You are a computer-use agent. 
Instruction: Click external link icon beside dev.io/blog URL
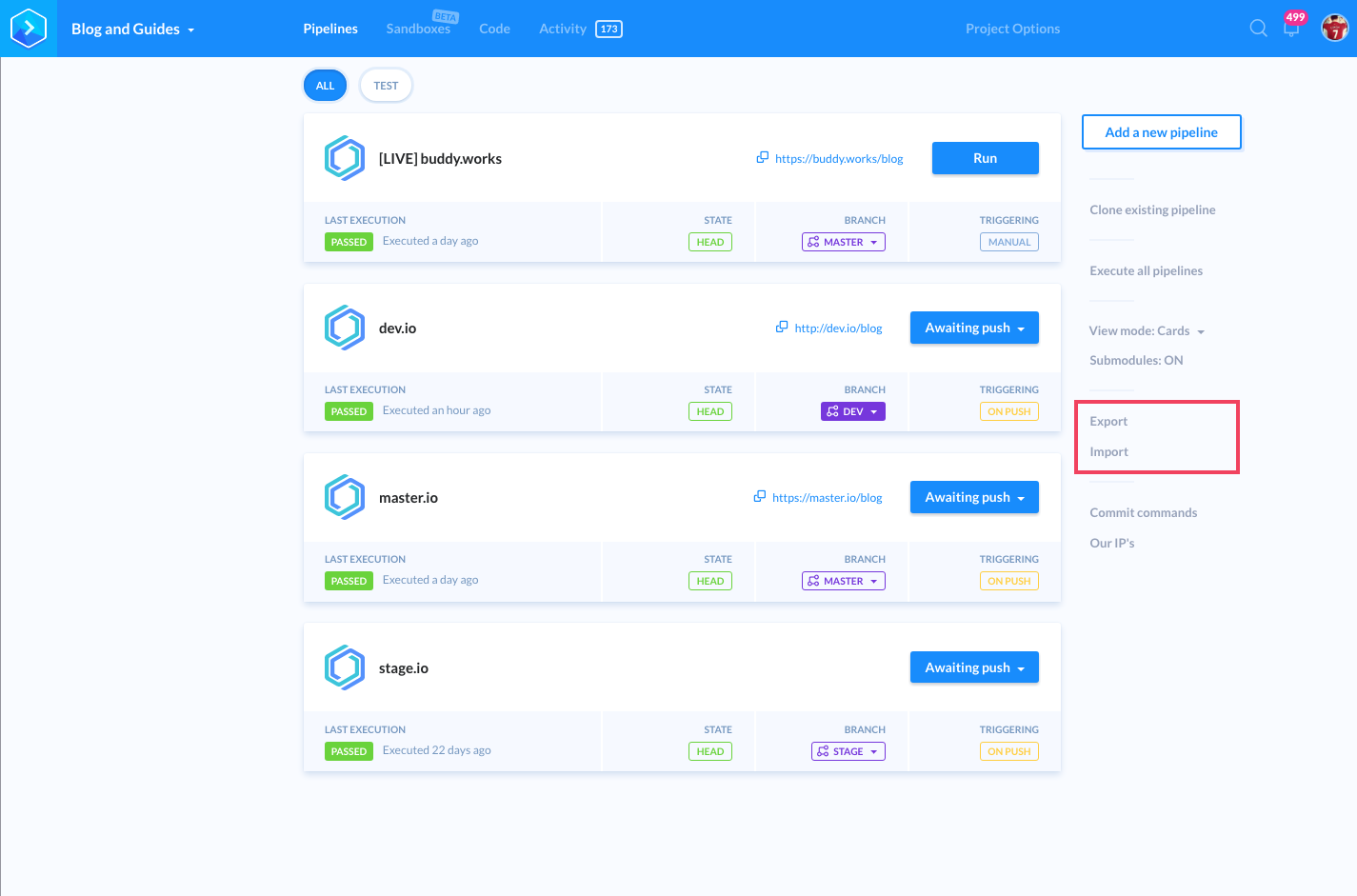[x=782, y=327]
